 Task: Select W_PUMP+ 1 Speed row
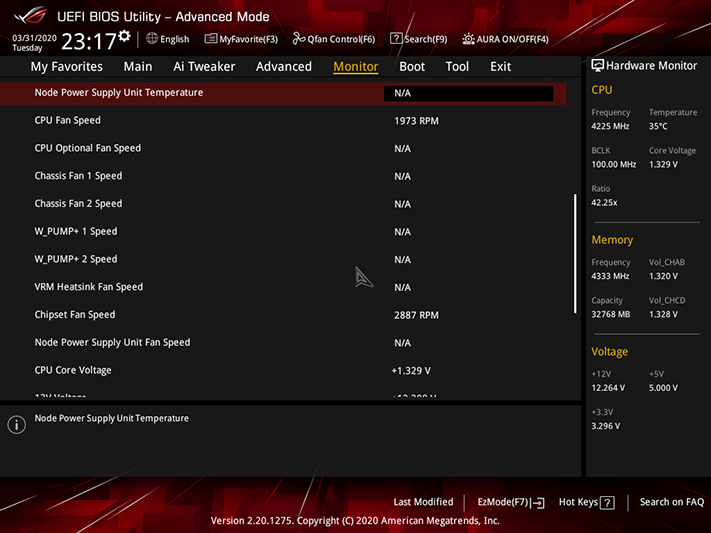[283, 231]
